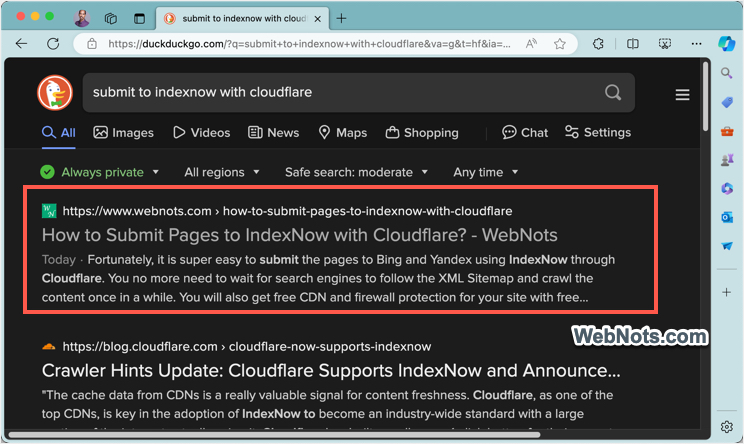
Task: Expand the All regions dropdown
Action: point(222,172)
